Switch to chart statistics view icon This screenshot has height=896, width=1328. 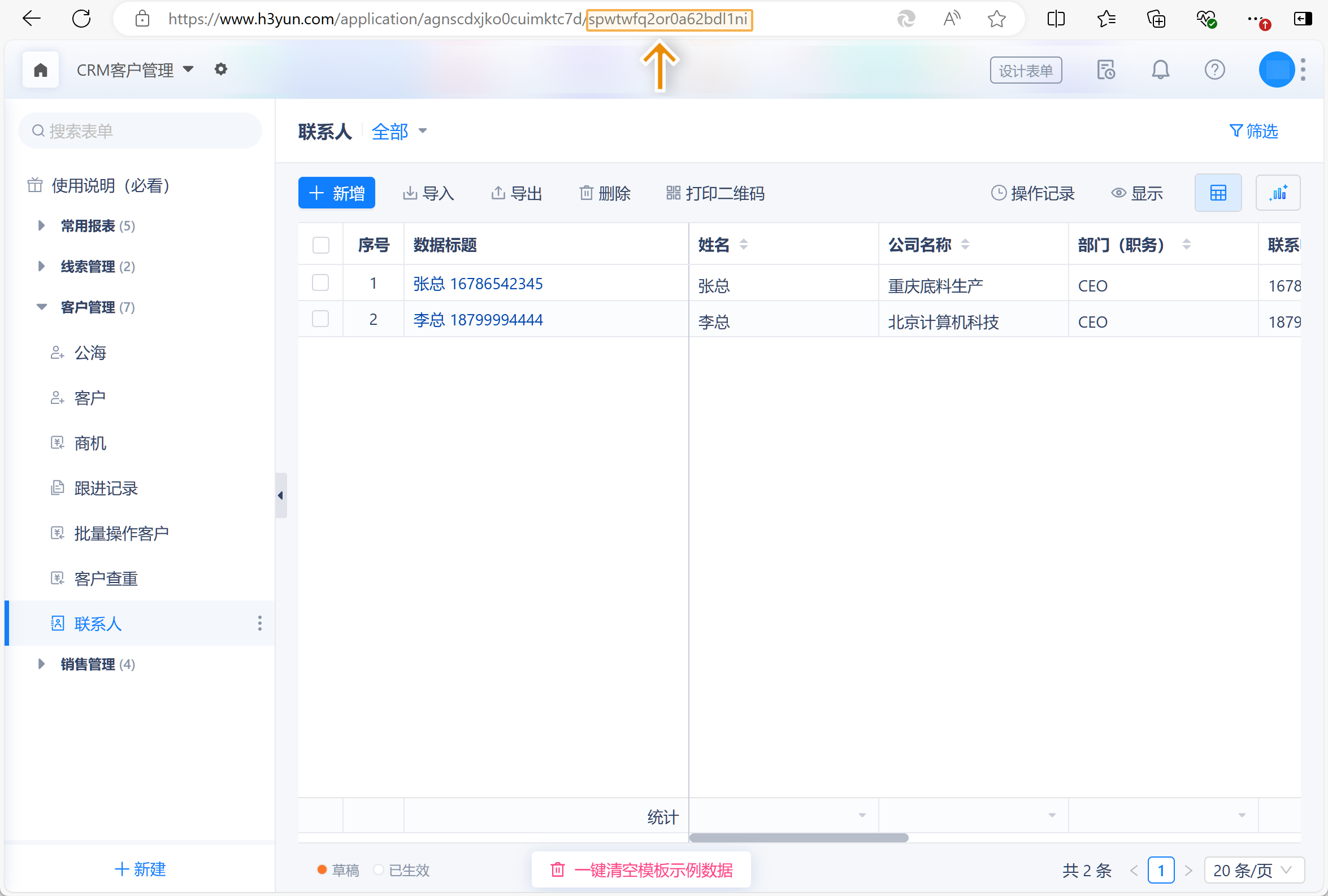point(1278,193)
